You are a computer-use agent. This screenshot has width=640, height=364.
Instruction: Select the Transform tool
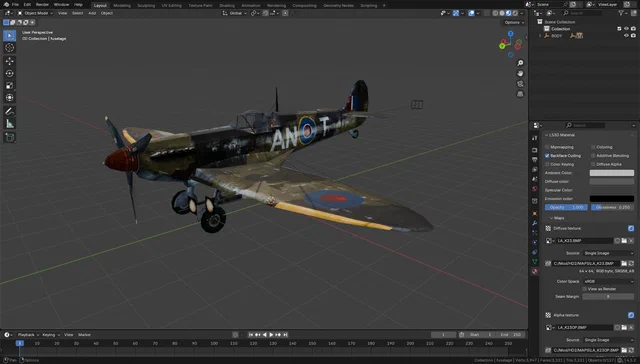(9, 98)
